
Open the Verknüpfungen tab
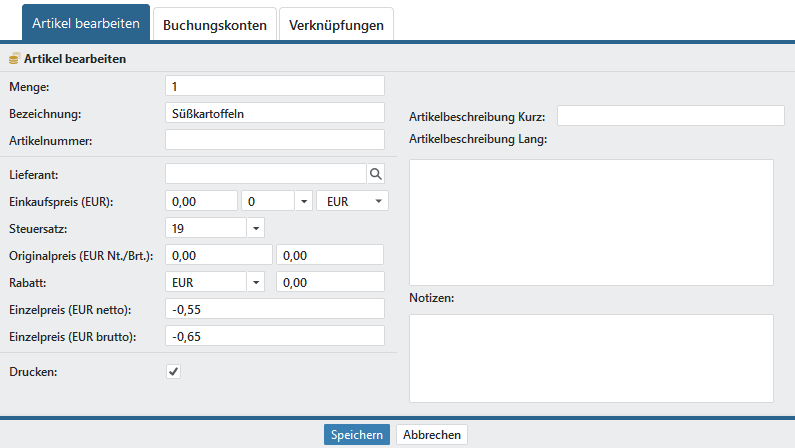pos(336,25)
